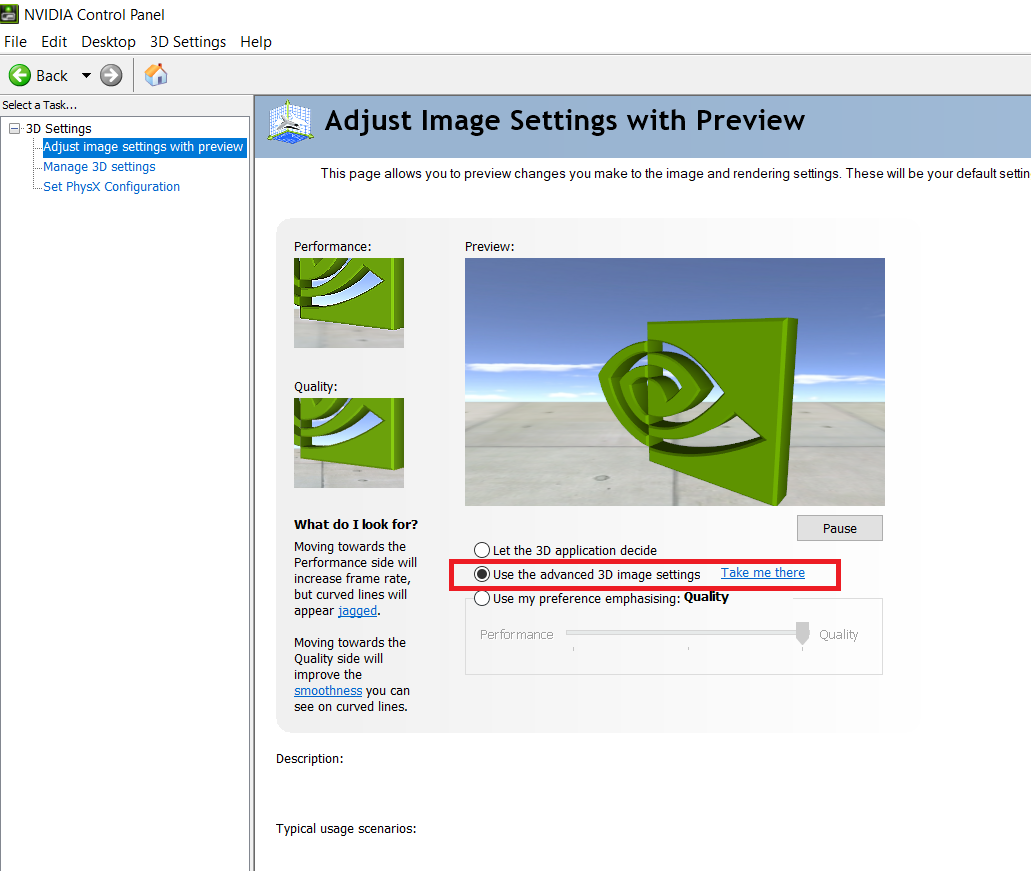Select Adjust image settings with preview
Image resolution: width=1031 pixels, height=871 pixels.
(143, 147)
